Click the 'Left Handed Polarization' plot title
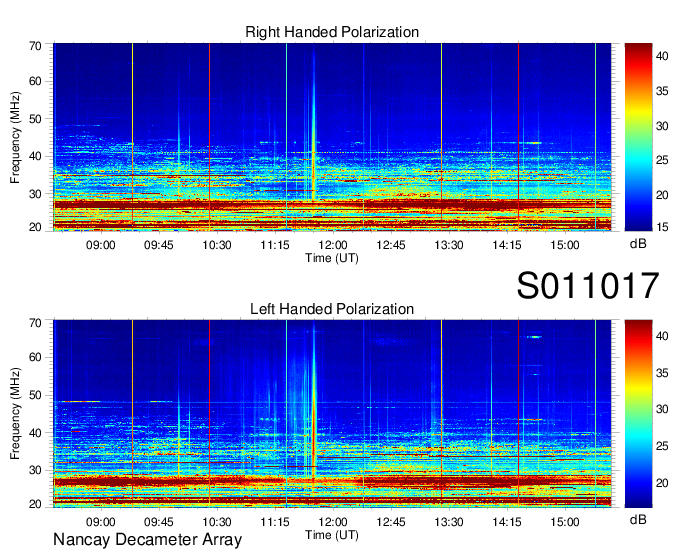The image size is (680, 552). click(x=332, y=309)
